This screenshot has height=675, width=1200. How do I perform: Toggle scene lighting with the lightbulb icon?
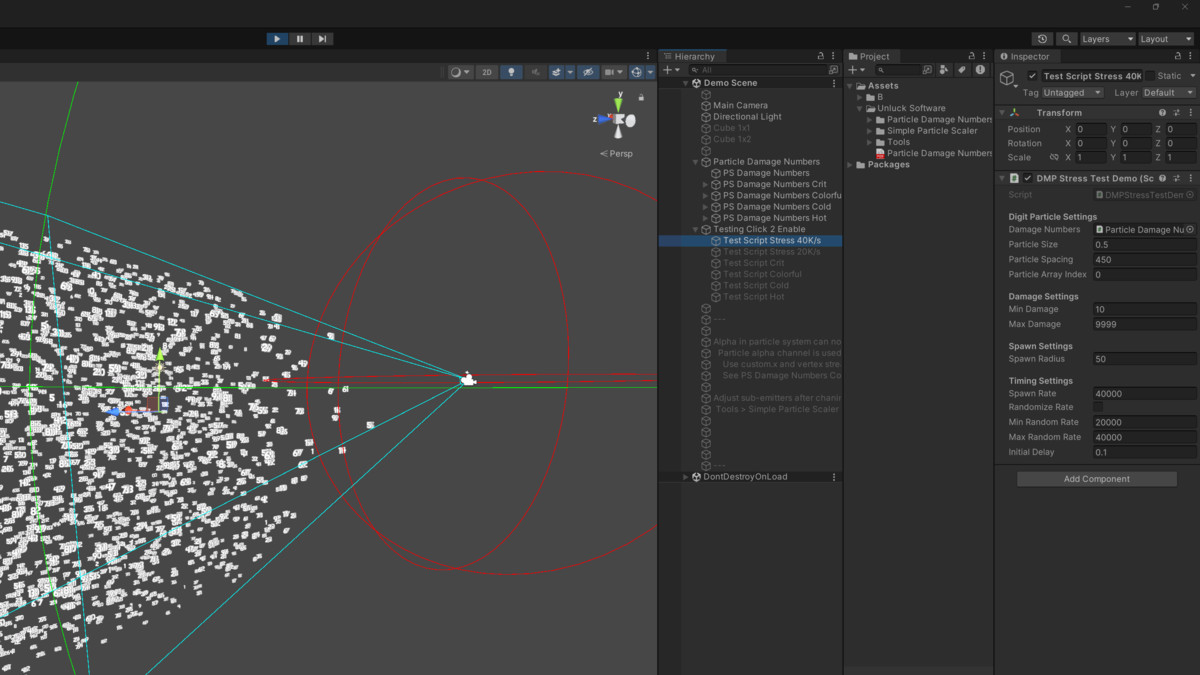511,72
